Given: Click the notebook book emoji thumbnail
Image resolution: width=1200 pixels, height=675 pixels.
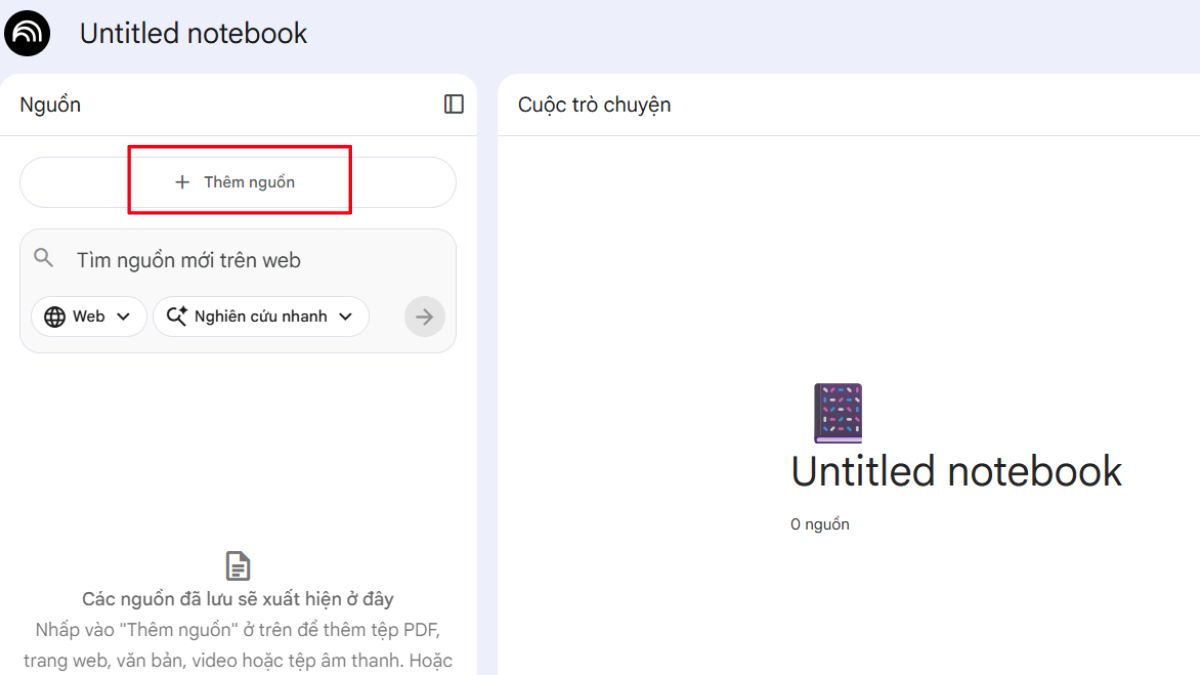Looking at the screenshot, I should pos(840,413).
